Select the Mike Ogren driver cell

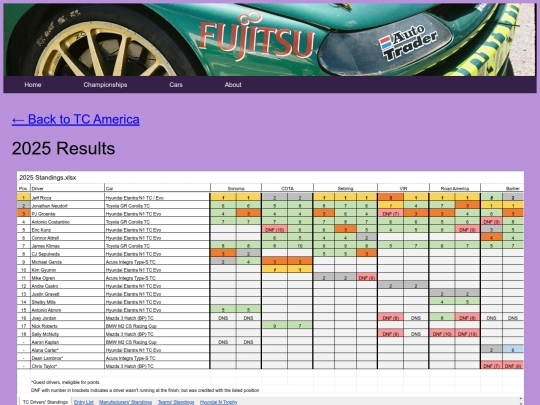67,278
